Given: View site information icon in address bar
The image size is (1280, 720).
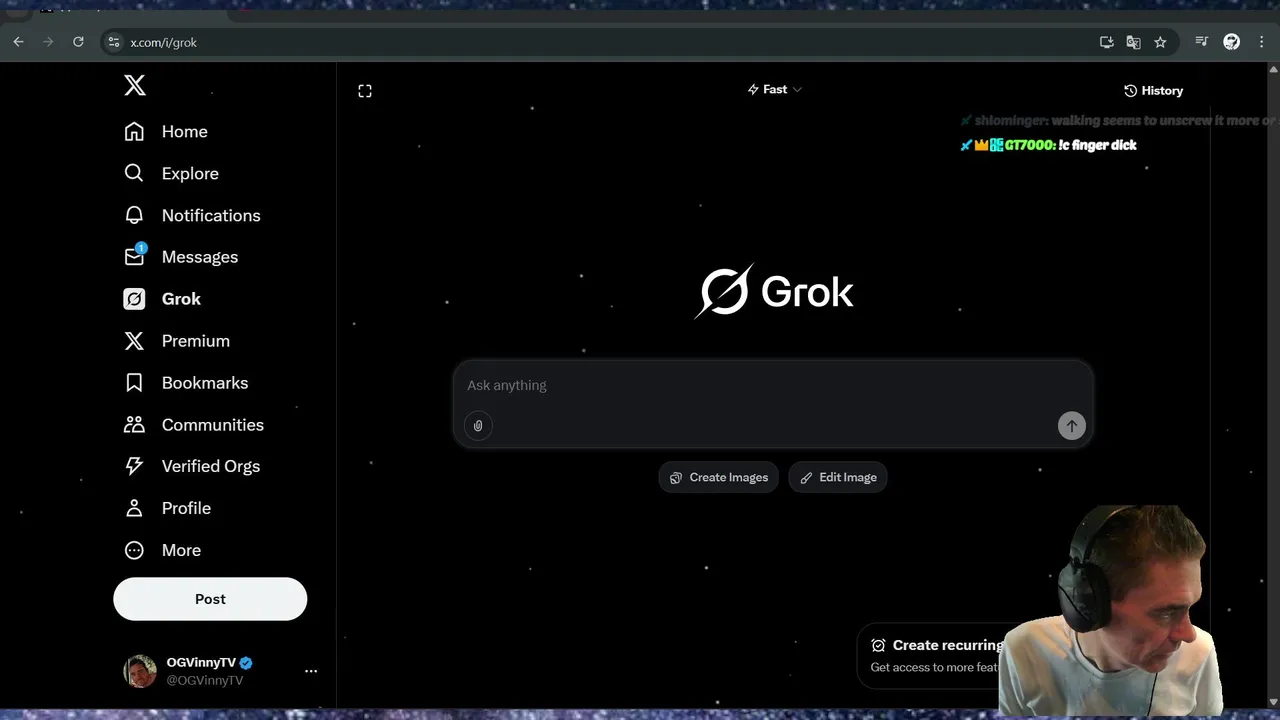Looking at the screenshot, I should [114, 42].
